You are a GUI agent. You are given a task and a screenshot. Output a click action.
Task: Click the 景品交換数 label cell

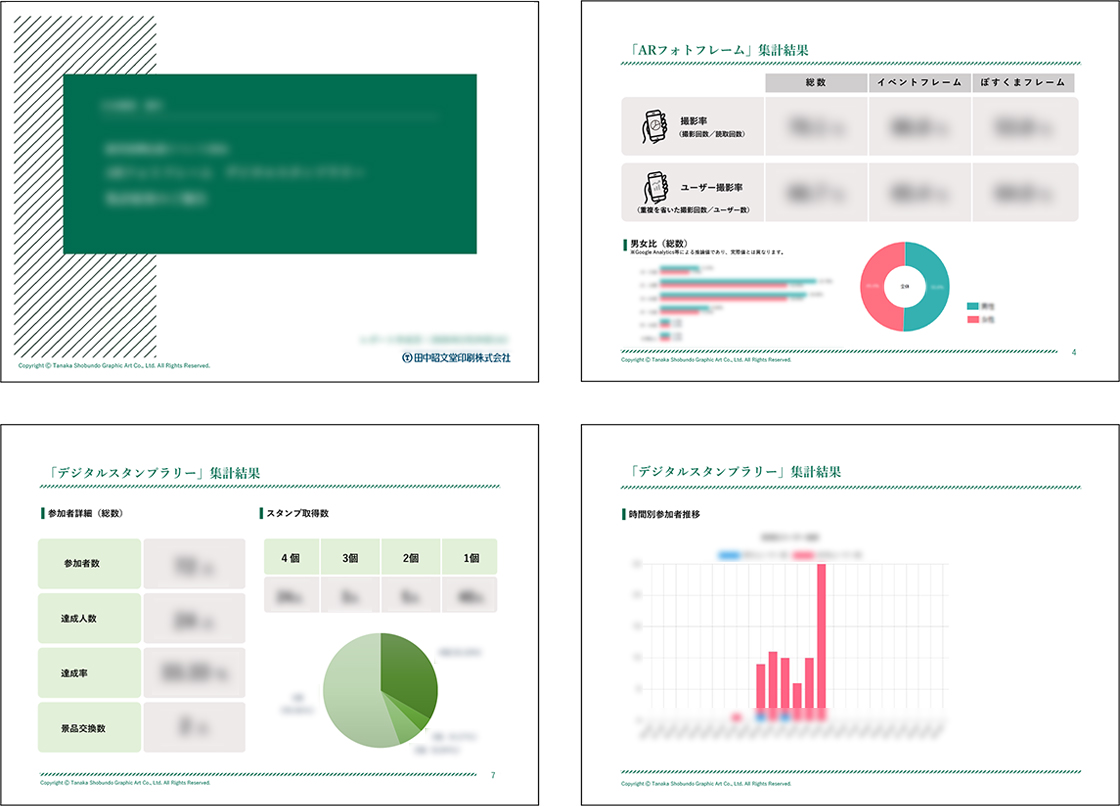pyautogui.click(x=89, y=728)
